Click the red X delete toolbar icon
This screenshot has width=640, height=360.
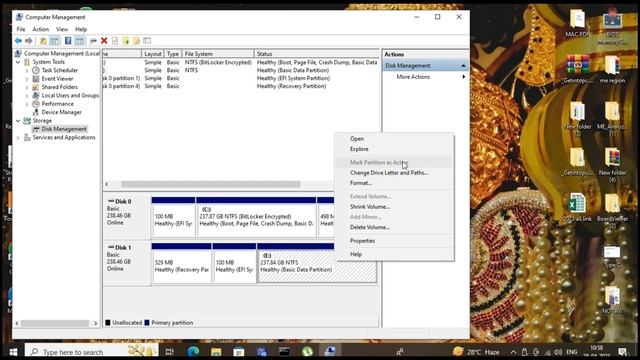pos(104,40)
